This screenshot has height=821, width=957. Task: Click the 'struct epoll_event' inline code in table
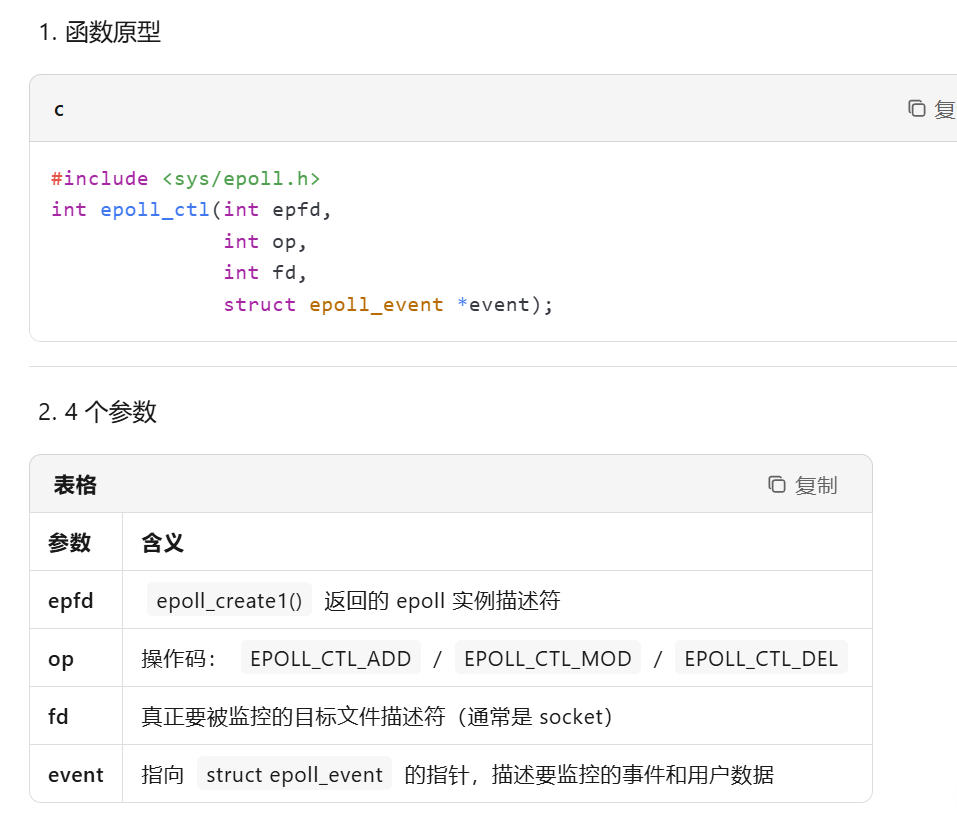(294, 775)
